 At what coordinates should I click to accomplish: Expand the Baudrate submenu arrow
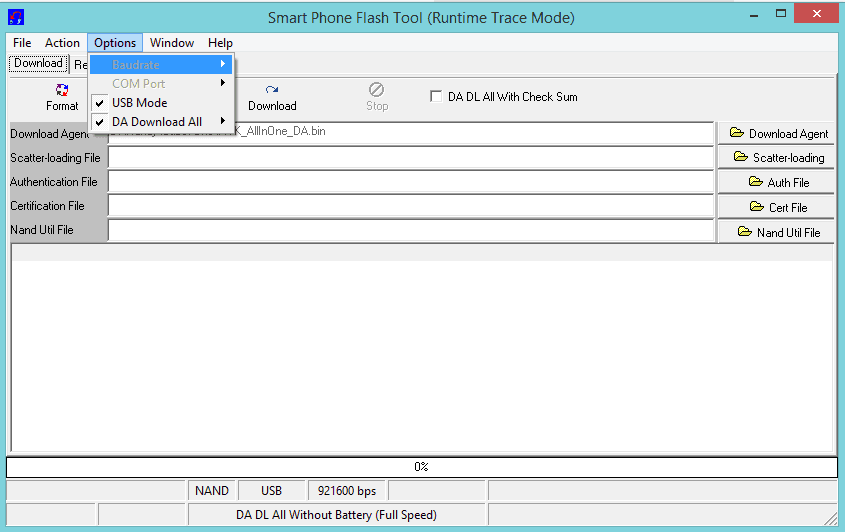click(223, 64)
